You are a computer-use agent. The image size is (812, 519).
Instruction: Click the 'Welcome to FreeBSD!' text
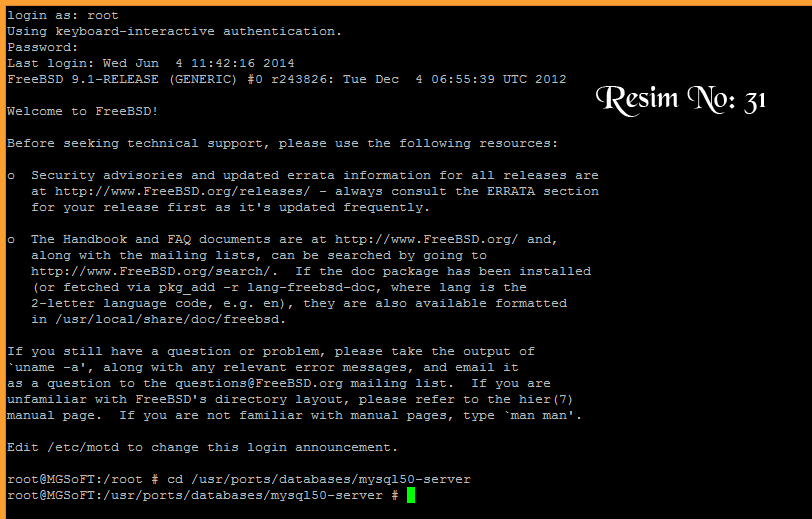[x=83, y=111]
